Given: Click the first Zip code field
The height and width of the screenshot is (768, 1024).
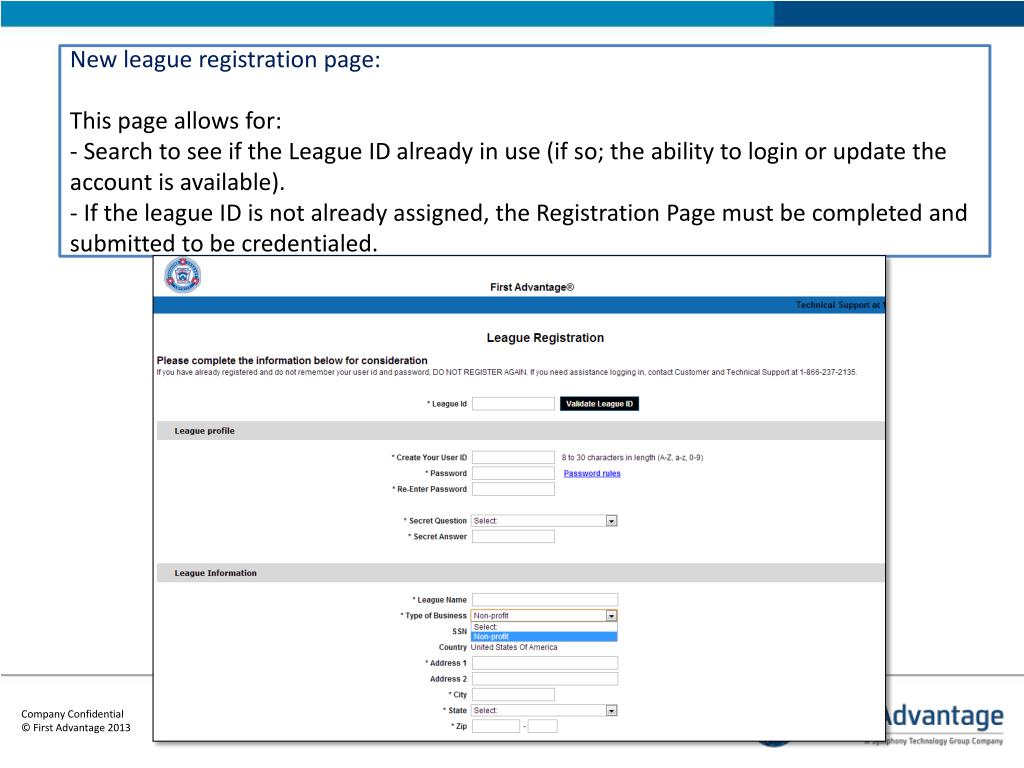Looking at the screenshot, I should tap(496, 726).
